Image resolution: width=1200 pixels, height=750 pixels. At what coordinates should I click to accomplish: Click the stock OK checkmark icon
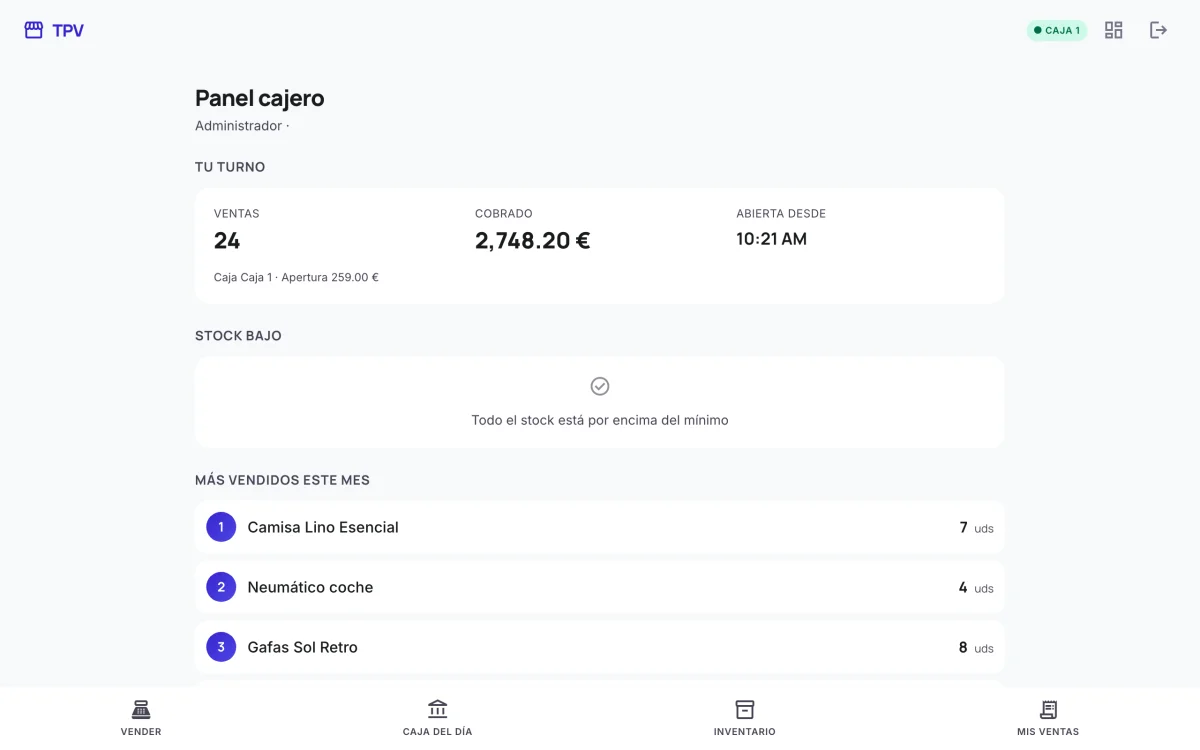tap(600, 386)
